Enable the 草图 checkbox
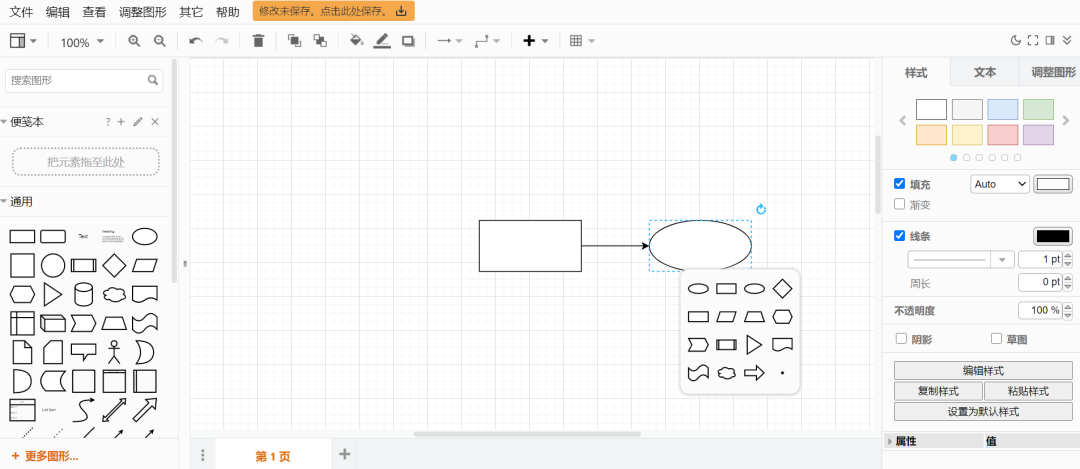The image size is (1080, 469). [996, 338]
